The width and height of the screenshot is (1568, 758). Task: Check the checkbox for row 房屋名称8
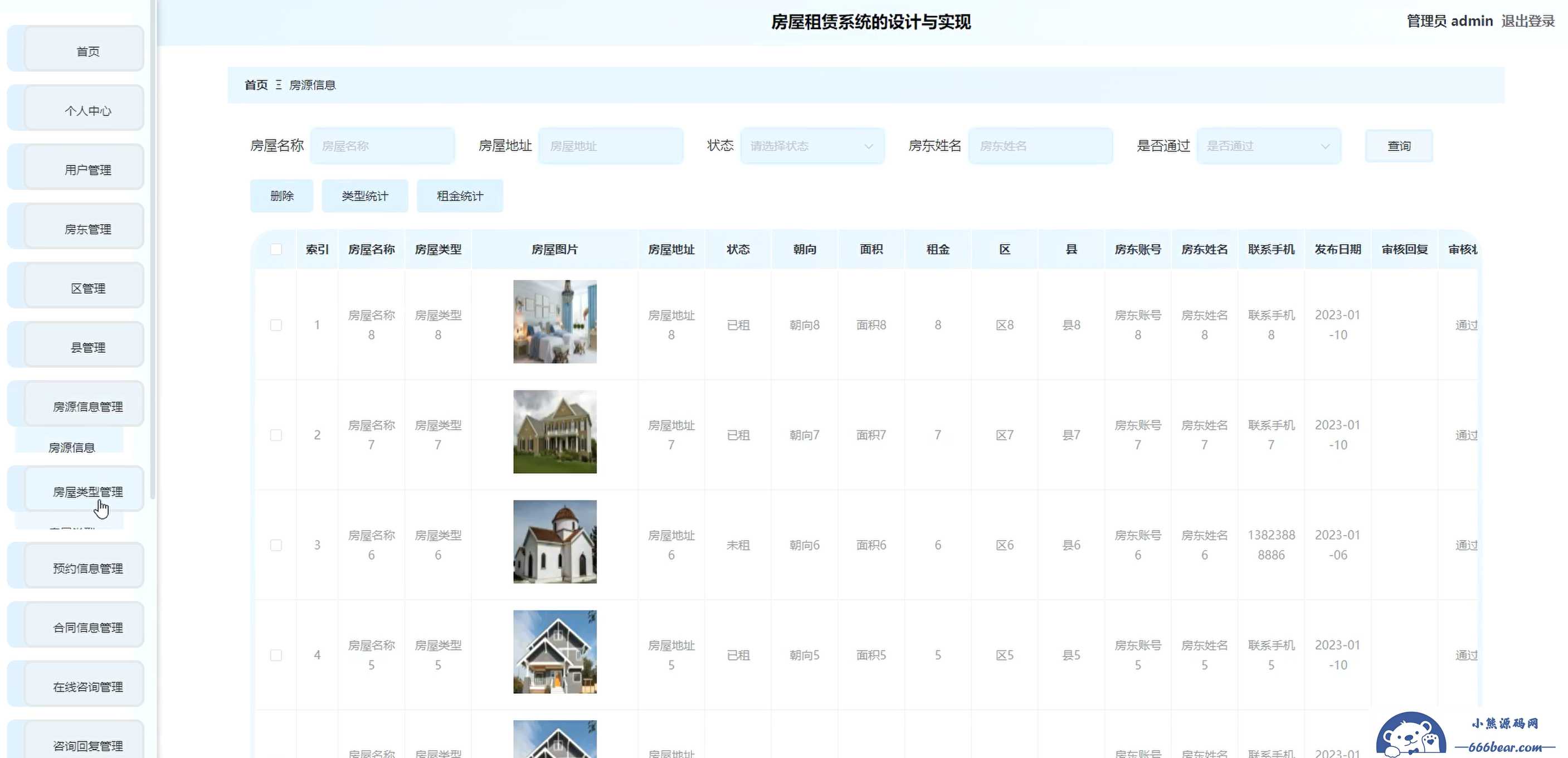pyautogui.click(x=276, y=325)
